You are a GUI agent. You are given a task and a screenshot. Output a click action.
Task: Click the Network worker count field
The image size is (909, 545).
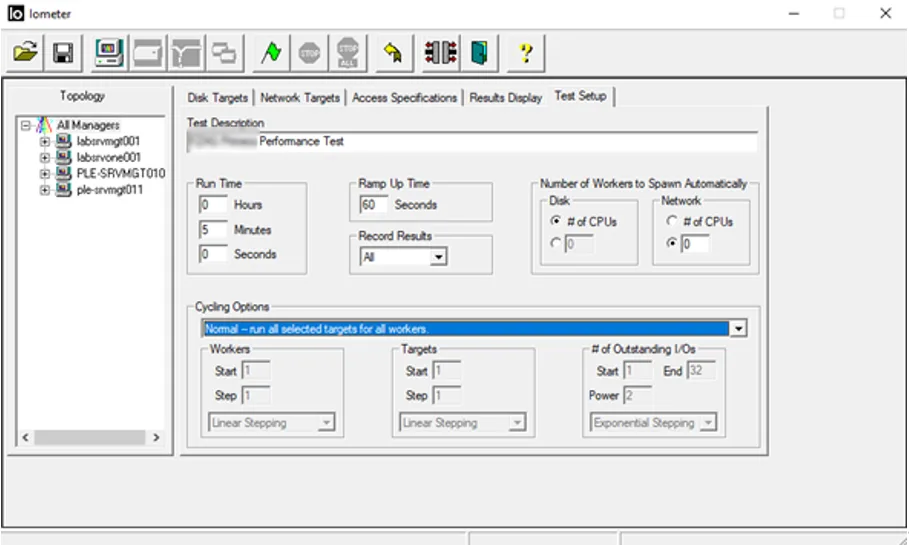pos(695,244)
